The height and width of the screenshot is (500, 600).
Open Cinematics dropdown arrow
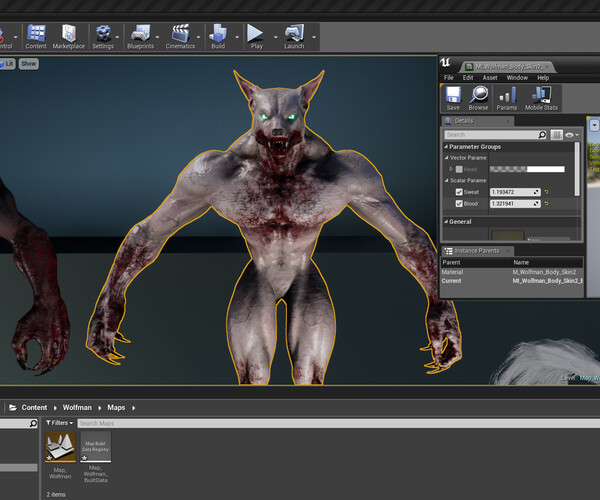(x=198, y=37)
